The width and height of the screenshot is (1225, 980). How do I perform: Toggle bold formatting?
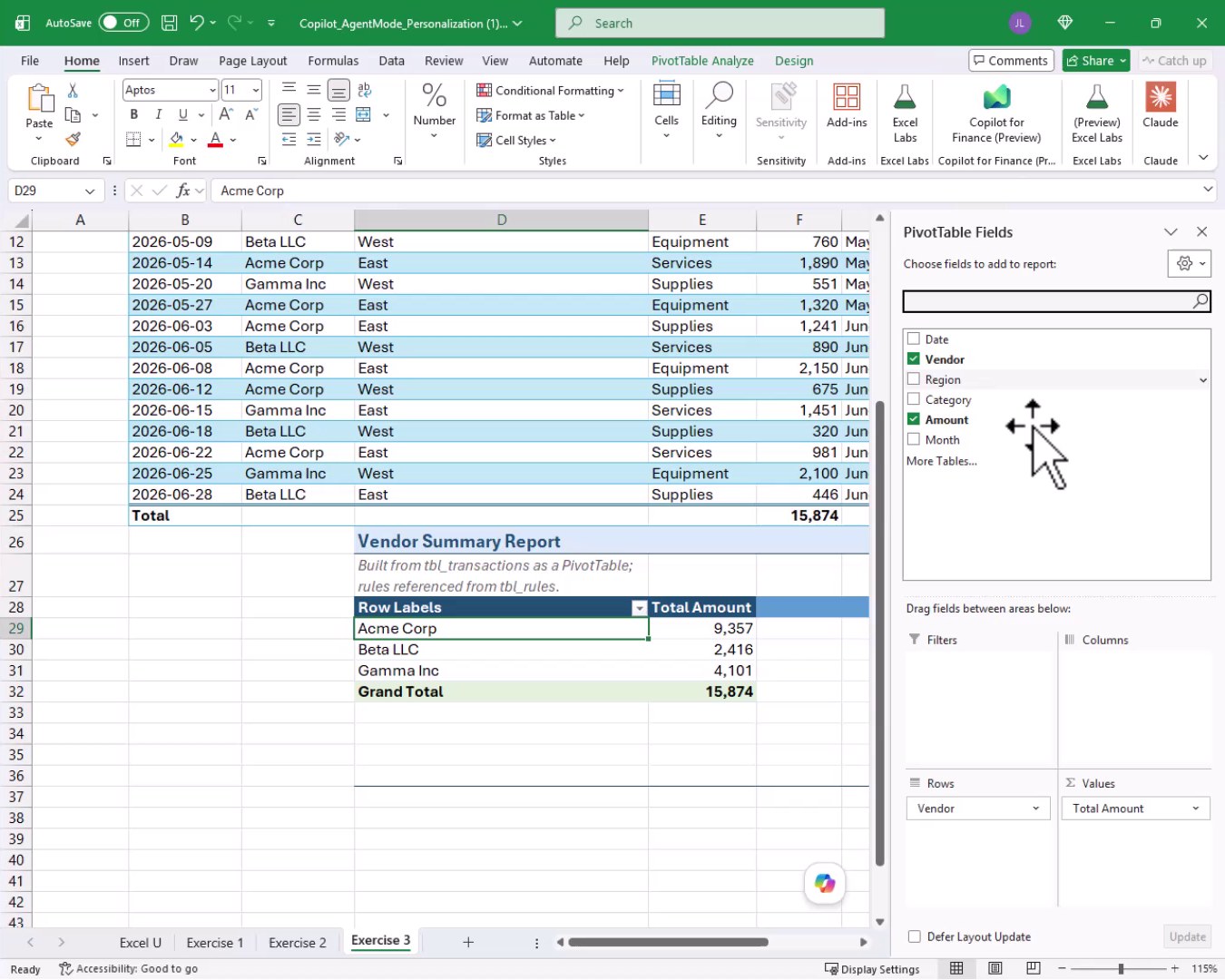point(133,114)
